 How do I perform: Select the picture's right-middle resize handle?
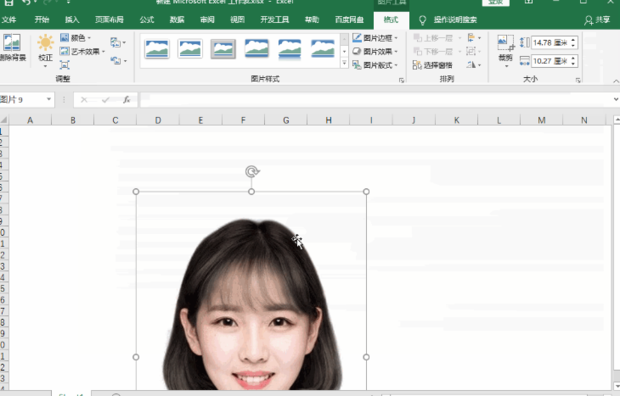(x=366, y=357)
